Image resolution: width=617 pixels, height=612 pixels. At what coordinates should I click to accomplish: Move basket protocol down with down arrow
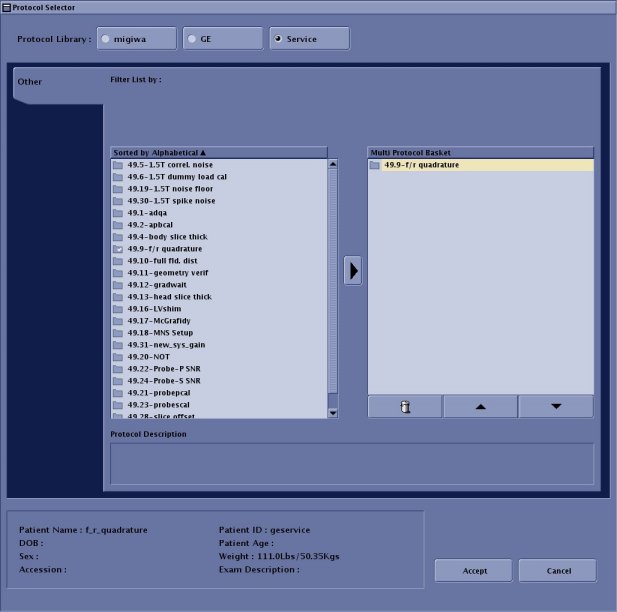(x=555, y=406)
